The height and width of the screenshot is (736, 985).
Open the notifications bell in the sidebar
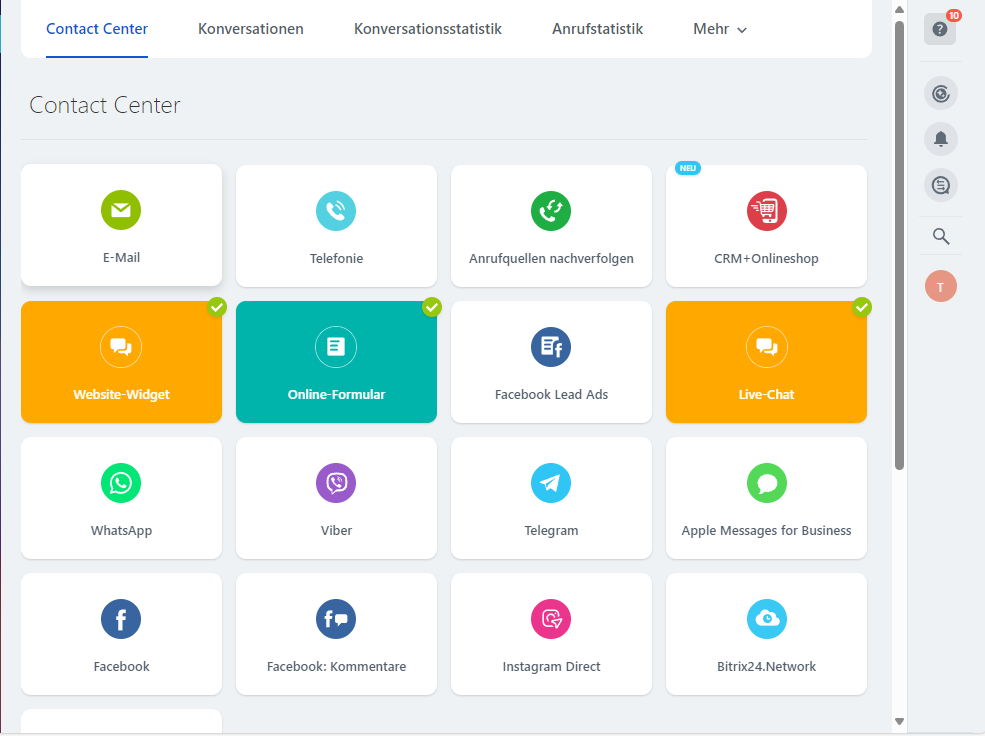click(940, 139)
